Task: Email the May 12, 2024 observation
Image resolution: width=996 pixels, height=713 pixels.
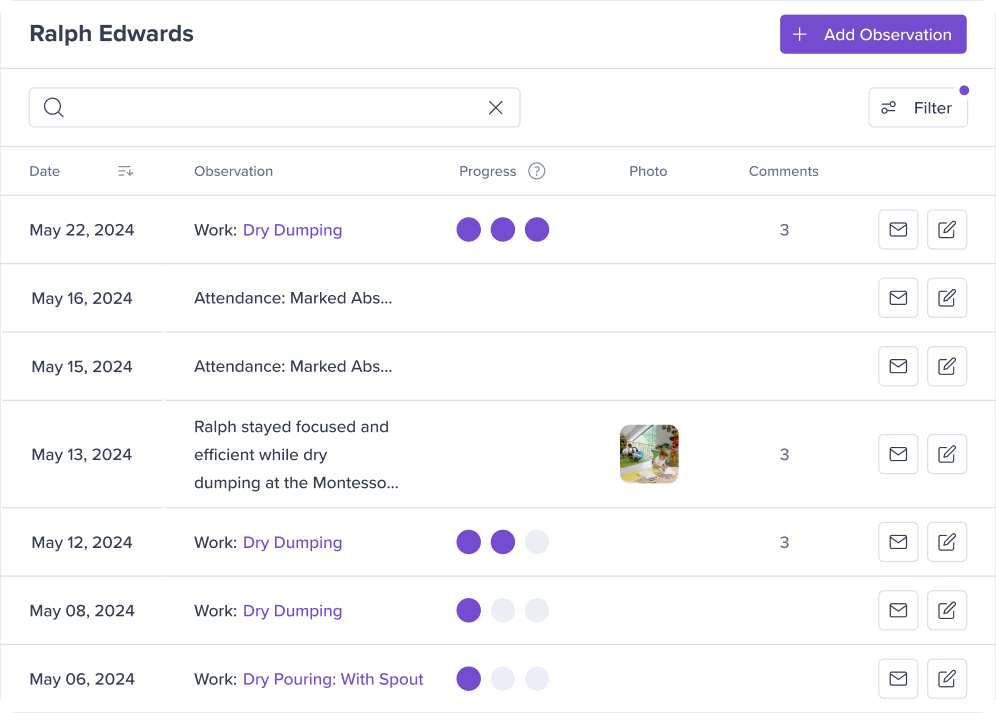Action: coord(898,542)
